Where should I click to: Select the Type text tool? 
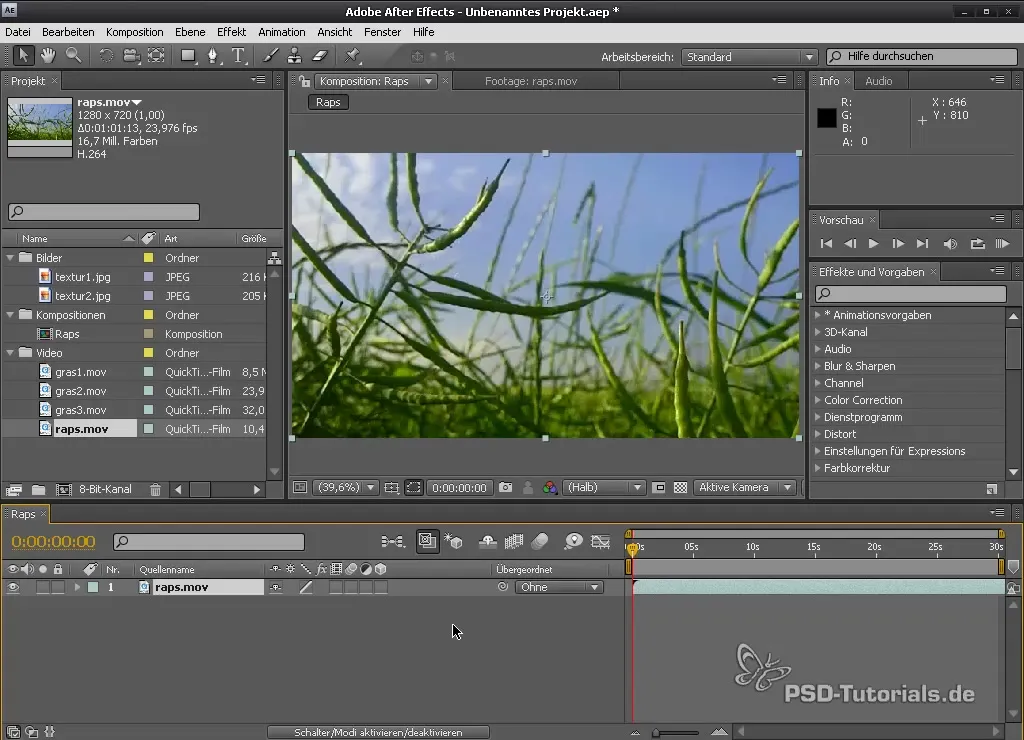coord(238,56)
